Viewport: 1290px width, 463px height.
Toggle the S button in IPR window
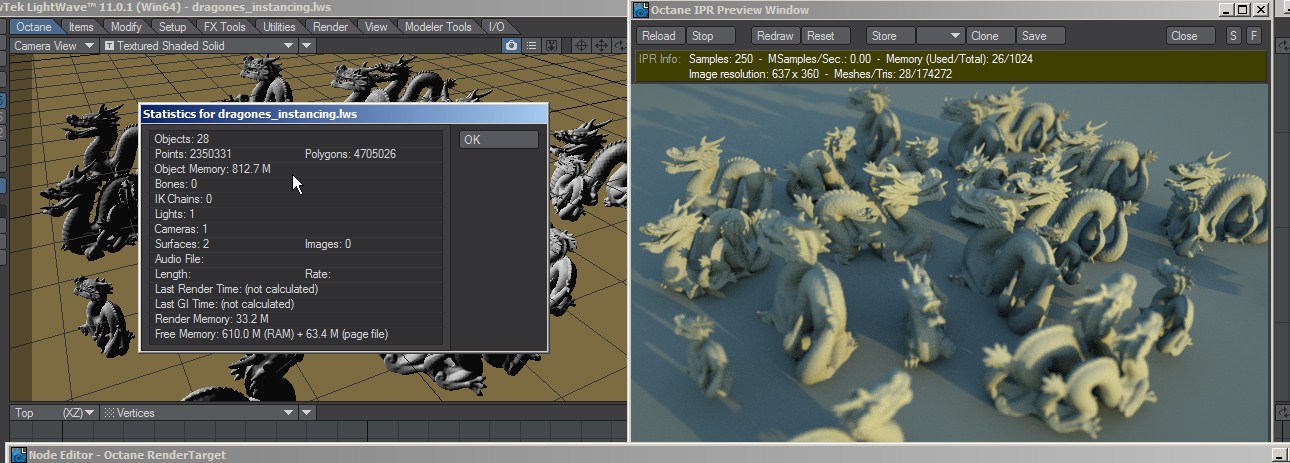pyautogui.click(x=1234, y=36)
